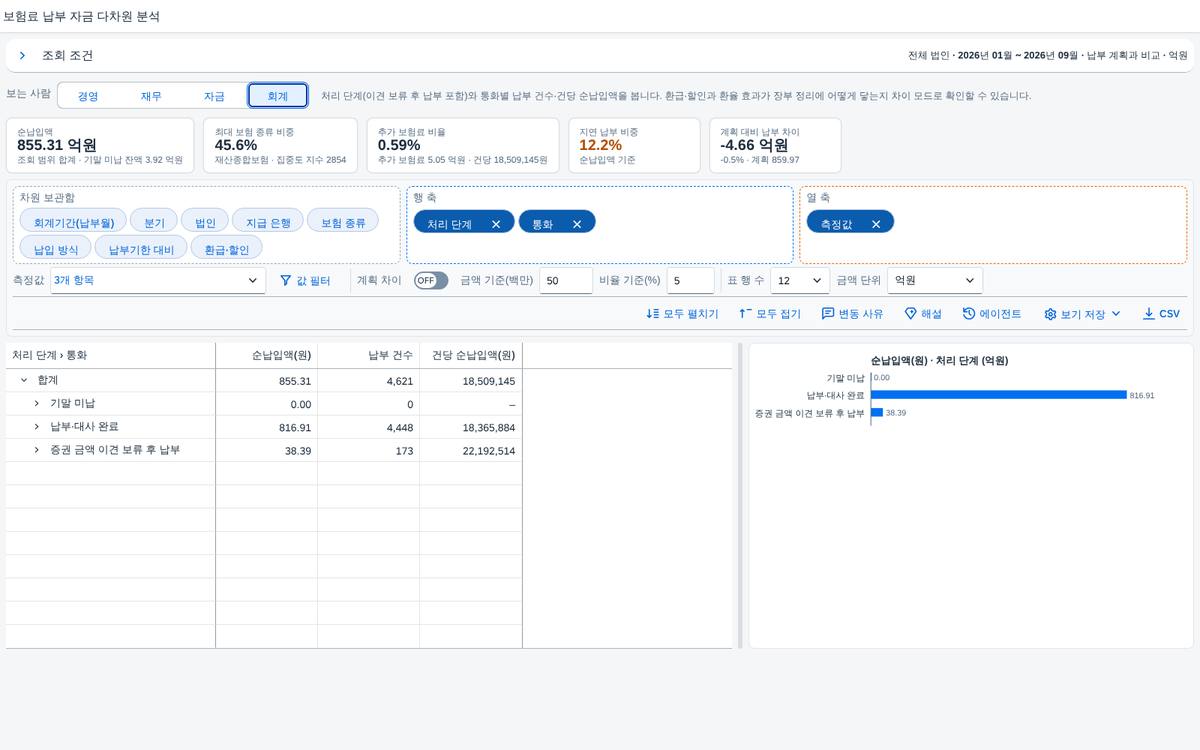Open the 보기 저장 menu
The image size is (1200, 750).
(x=1082, y=314)
